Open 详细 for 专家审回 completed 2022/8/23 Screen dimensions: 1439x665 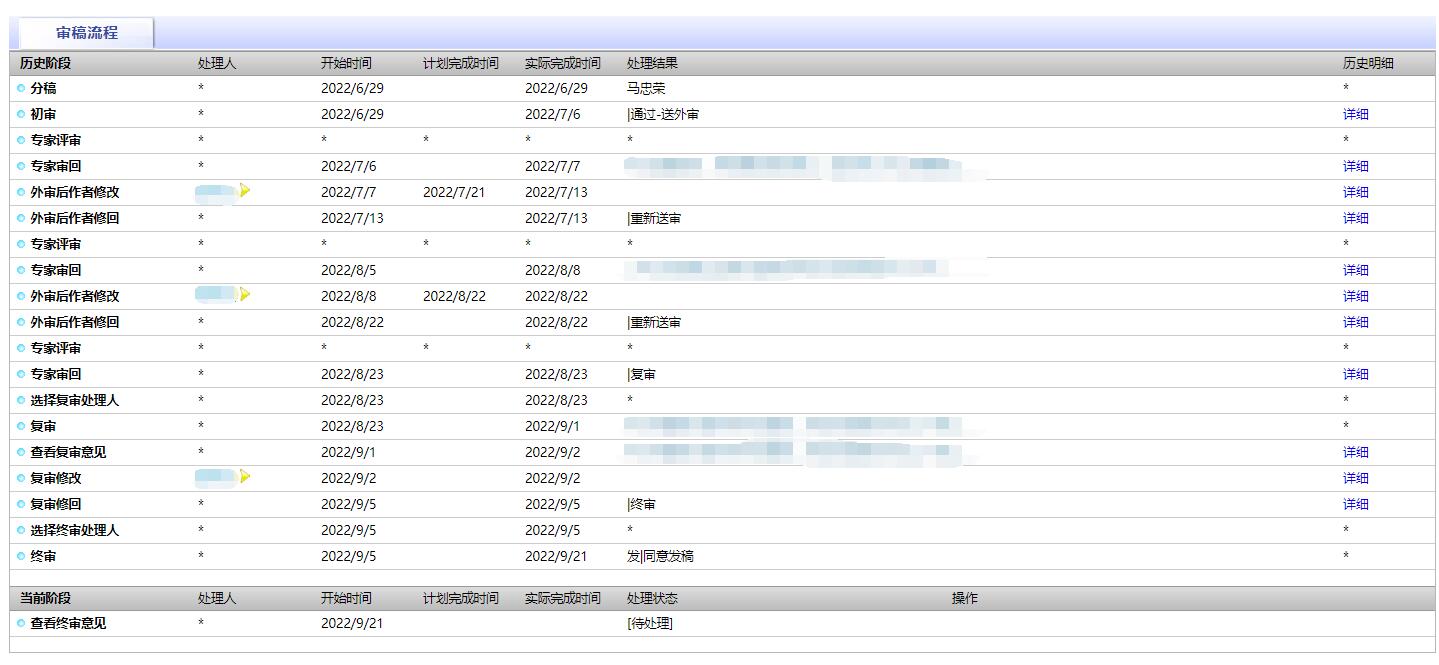pos(1355,374)
